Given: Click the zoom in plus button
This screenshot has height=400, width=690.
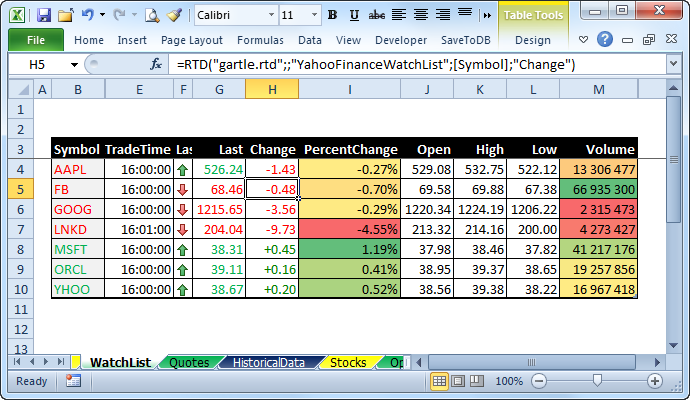Looking at the screenshot, I should coord(654,381).
